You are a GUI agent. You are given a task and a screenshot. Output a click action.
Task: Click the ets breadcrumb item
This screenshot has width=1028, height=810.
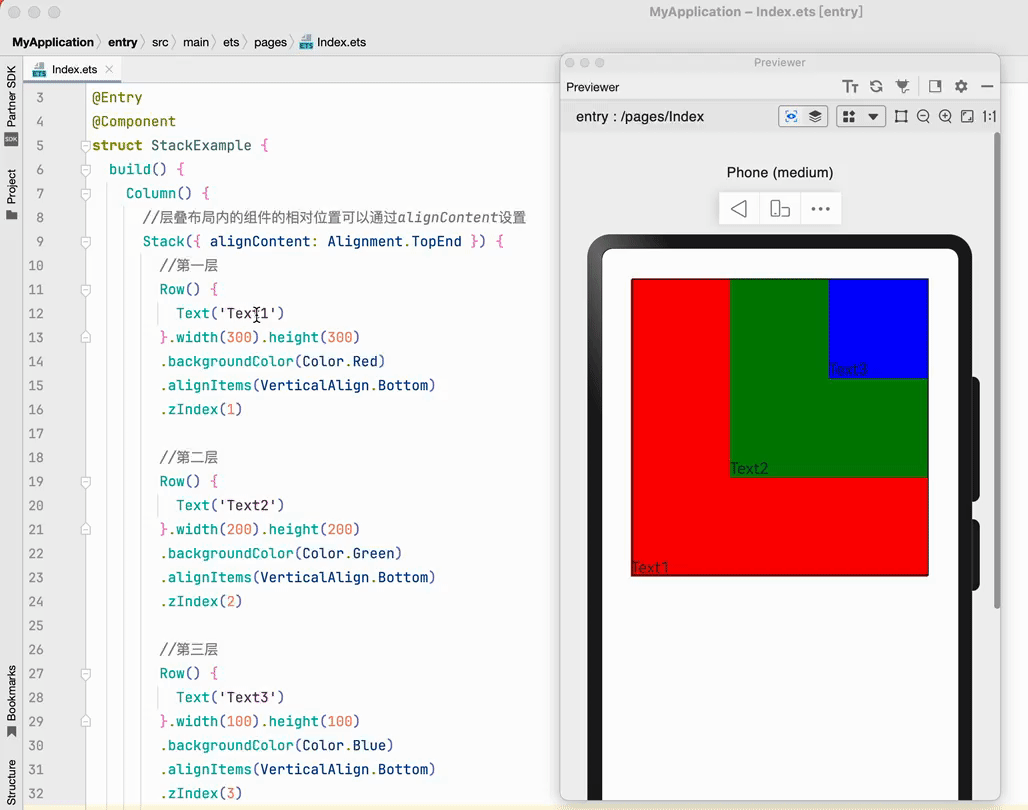tap(231, 42)
